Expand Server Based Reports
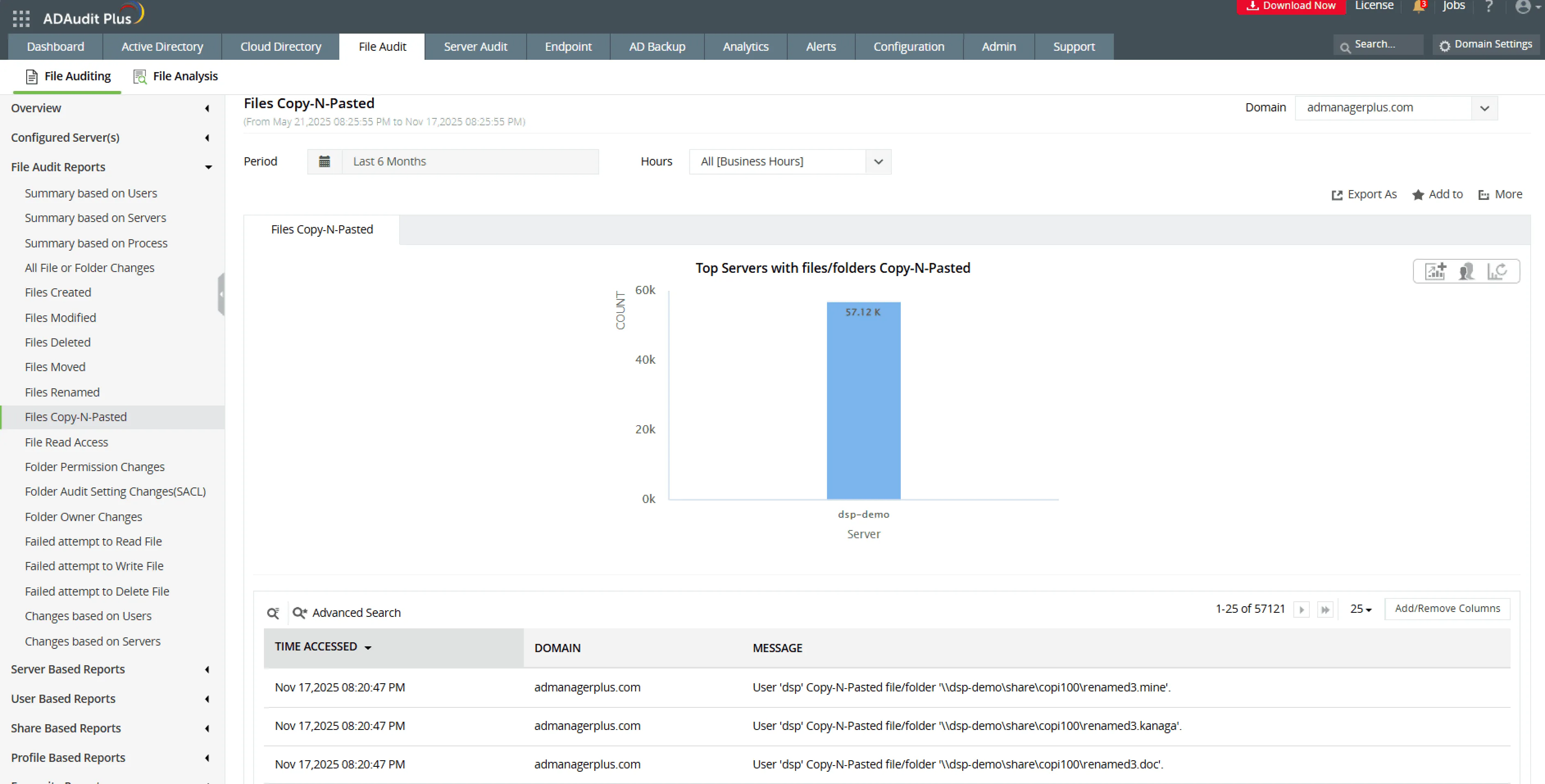This screenshot has height=784, width=1545. click(x=111, y=670)
